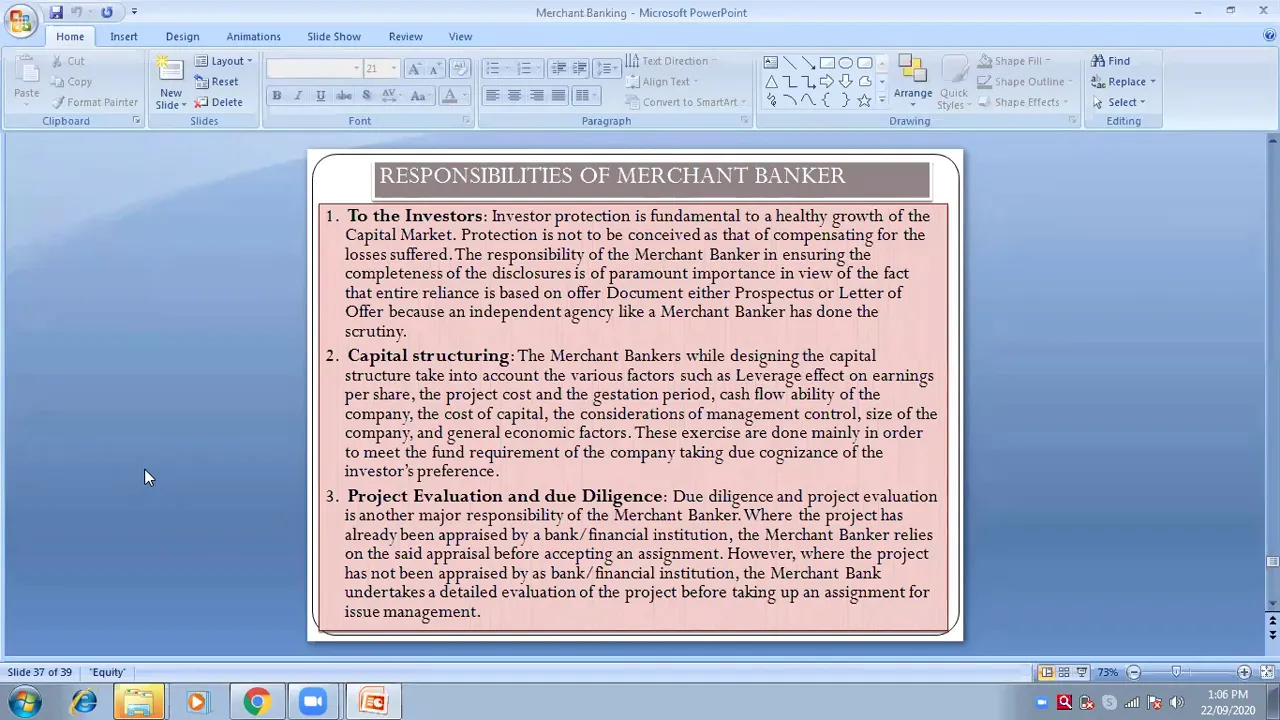The height and width of the screenshot is (720, 1280).
Task: Open Google Chrome from taskbar
Action: tap(257, 702)
